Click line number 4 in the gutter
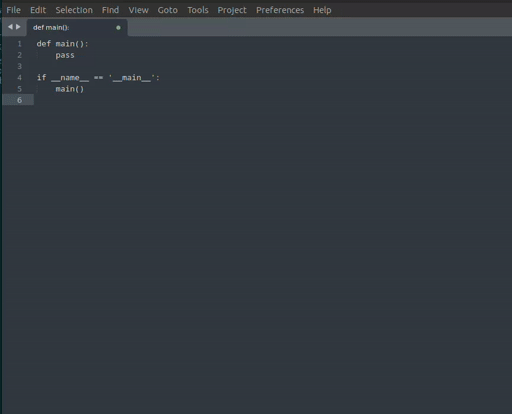This screenshot has width=512, height=414. tap(19, 78)
